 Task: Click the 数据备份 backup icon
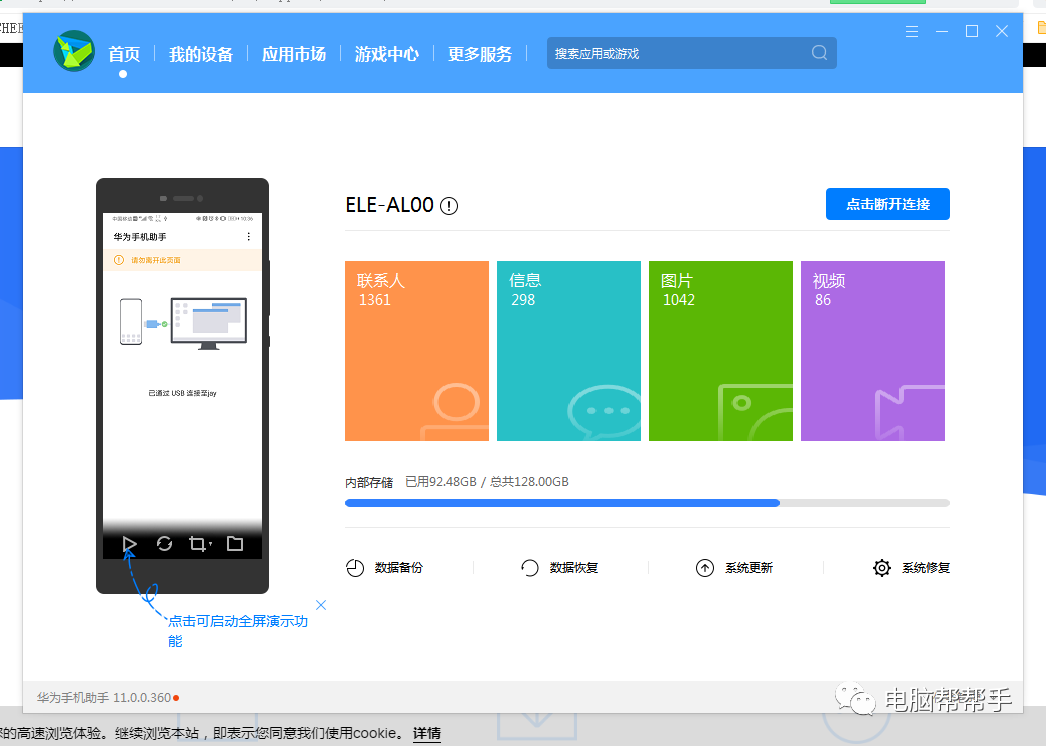pos(355,568)
